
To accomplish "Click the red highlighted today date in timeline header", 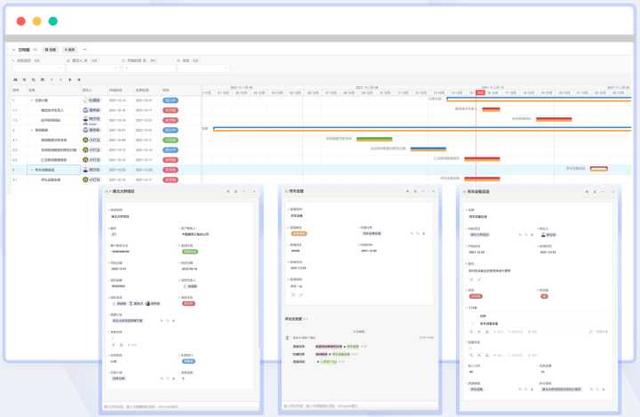I will [x=480, y=93].
